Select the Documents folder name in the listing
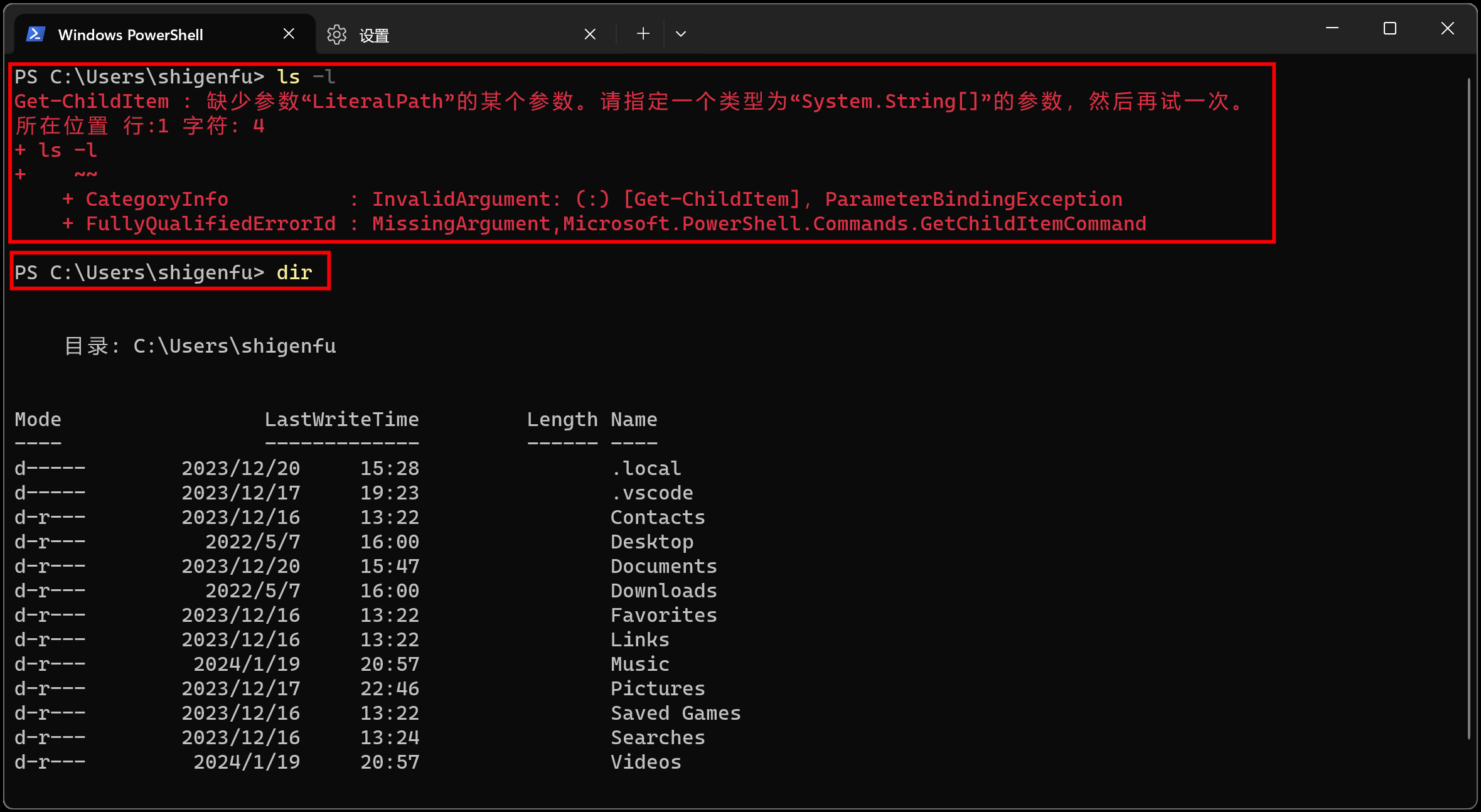Screen dimensions: 1481x812 (x=663, y=565)
